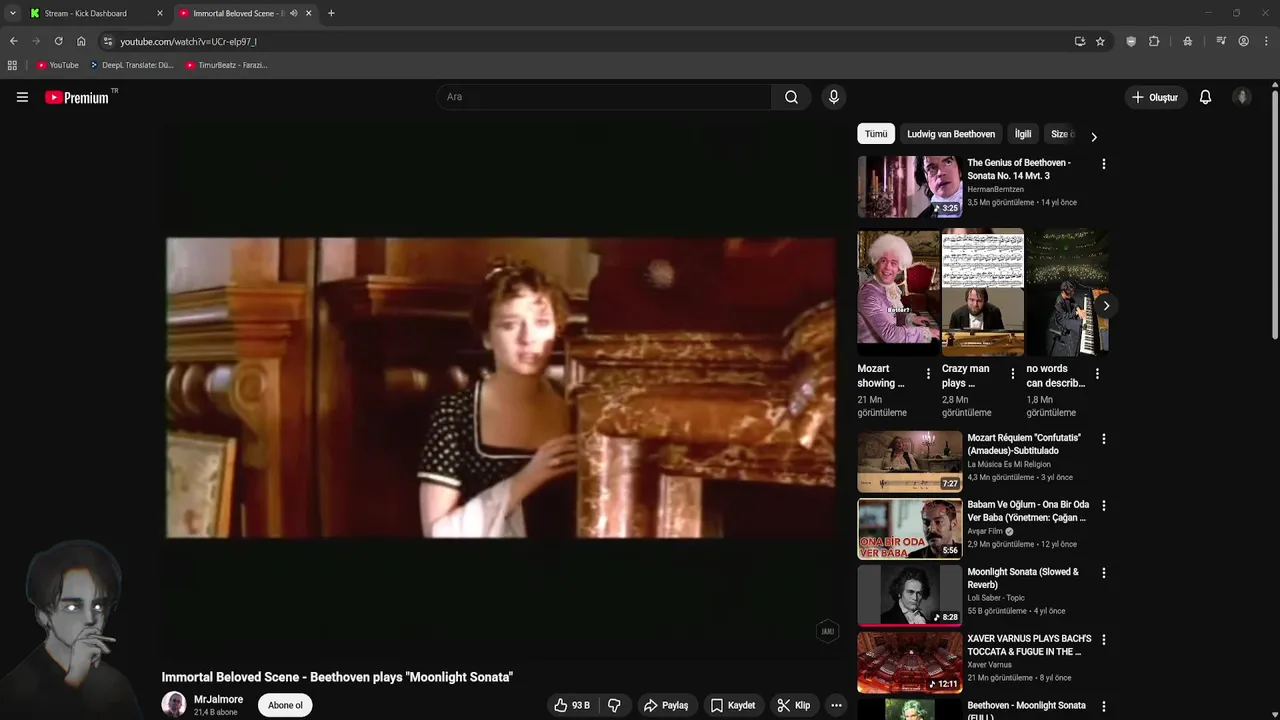Open the no words can describe Short thumbnail
Viewport: 1280px width, 720px height.
click(x=1067, y=293)
